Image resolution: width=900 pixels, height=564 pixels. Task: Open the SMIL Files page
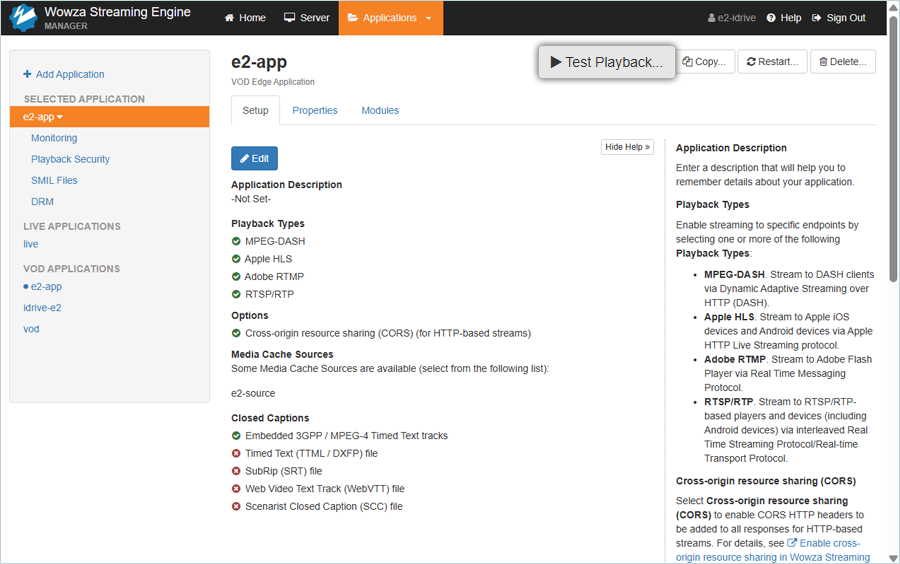[x=54, y=180]
